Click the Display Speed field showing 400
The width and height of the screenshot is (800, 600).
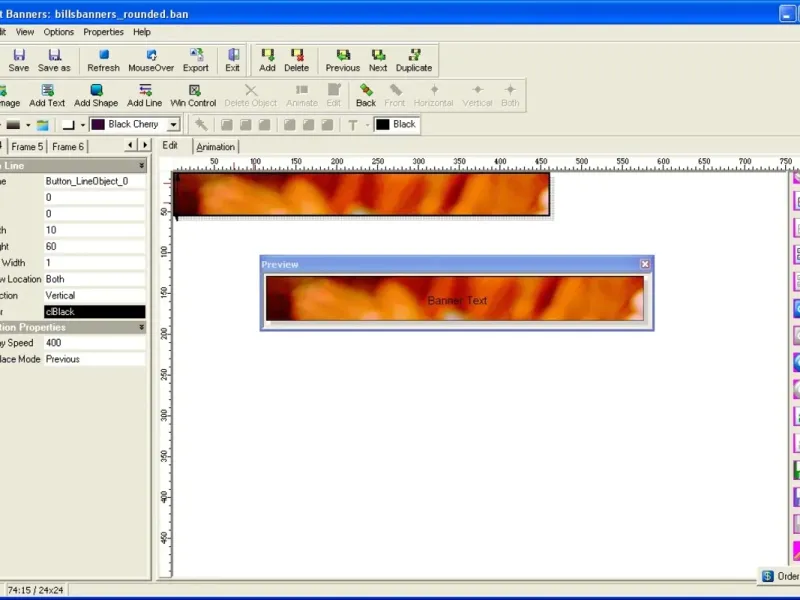tap(94, 343)
